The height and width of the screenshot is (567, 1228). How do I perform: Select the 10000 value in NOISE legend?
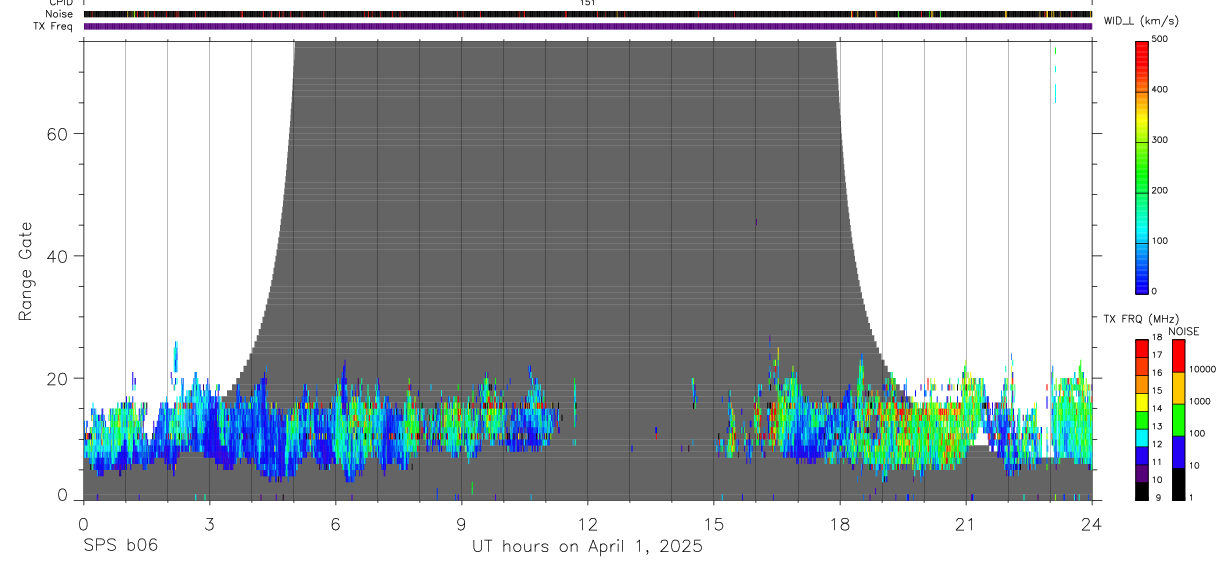coord(1202,369)
